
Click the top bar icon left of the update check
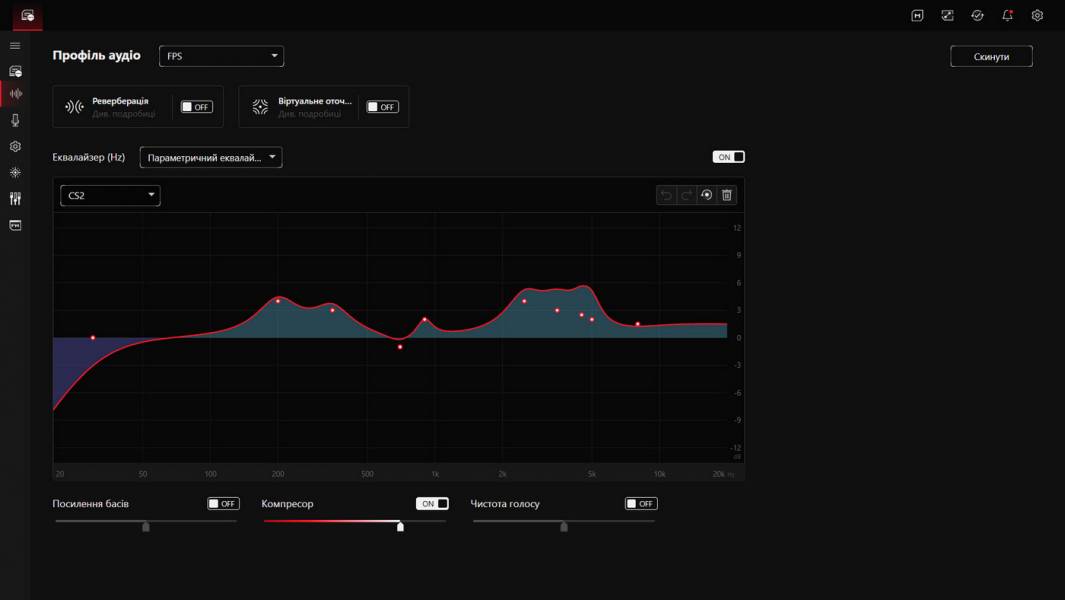pos(947,16)
